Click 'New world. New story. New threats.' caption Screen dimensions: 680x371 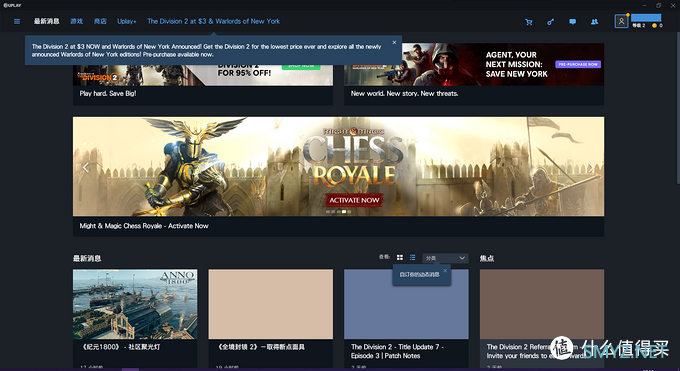(405, 93)
